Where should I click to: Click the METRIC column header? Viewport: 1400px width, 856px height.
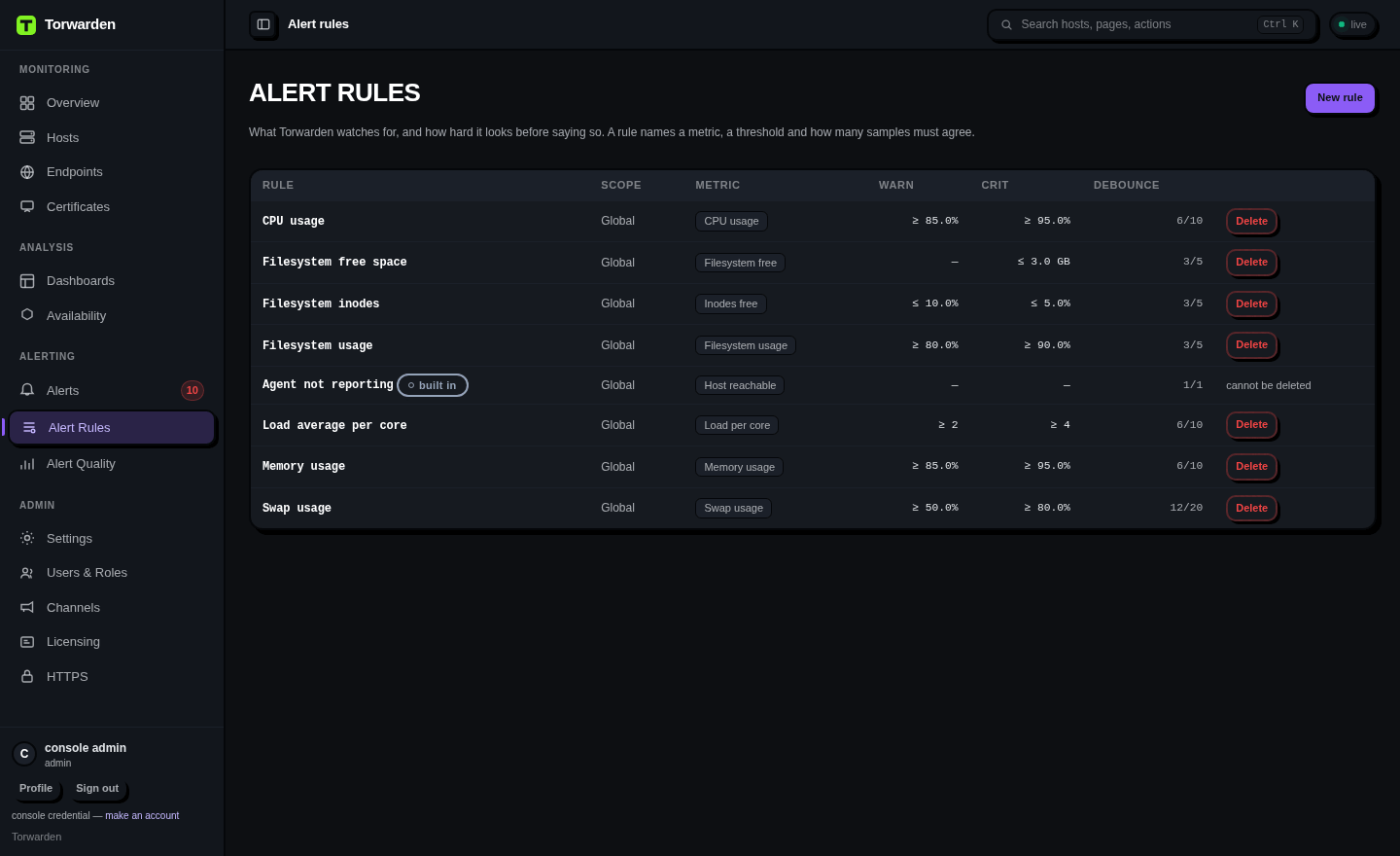(717, 186)
